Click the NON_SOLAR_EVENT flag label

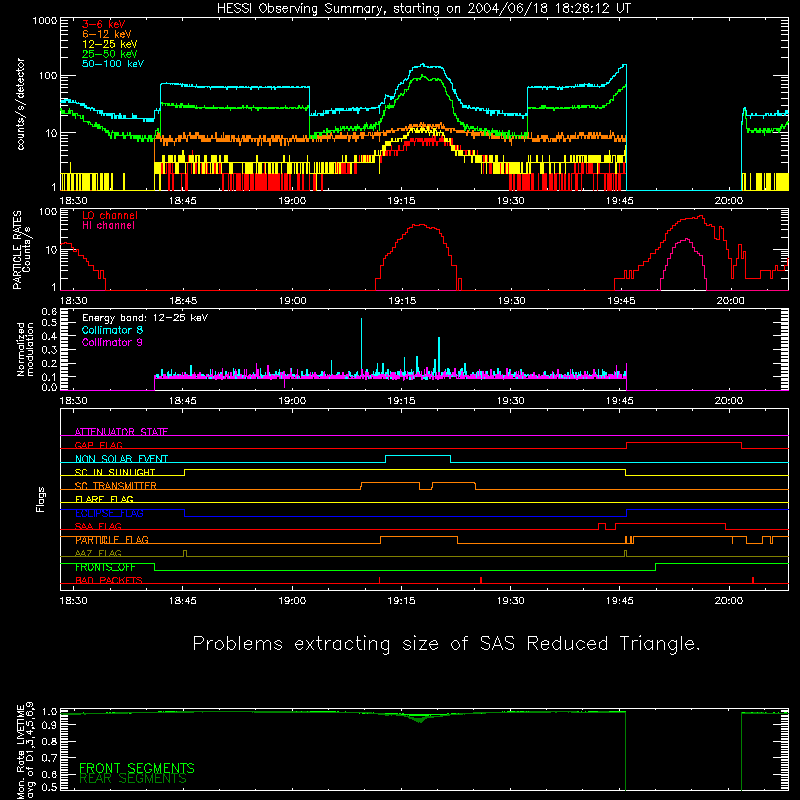[x=121, y=459]
